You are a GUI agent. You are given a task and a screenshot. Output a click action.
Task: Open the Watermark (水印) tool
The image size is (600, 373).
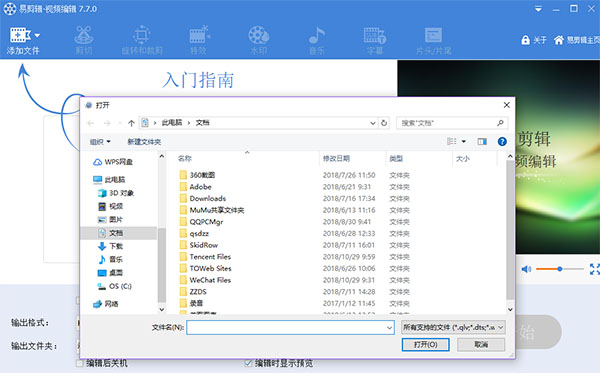[259, 40]
